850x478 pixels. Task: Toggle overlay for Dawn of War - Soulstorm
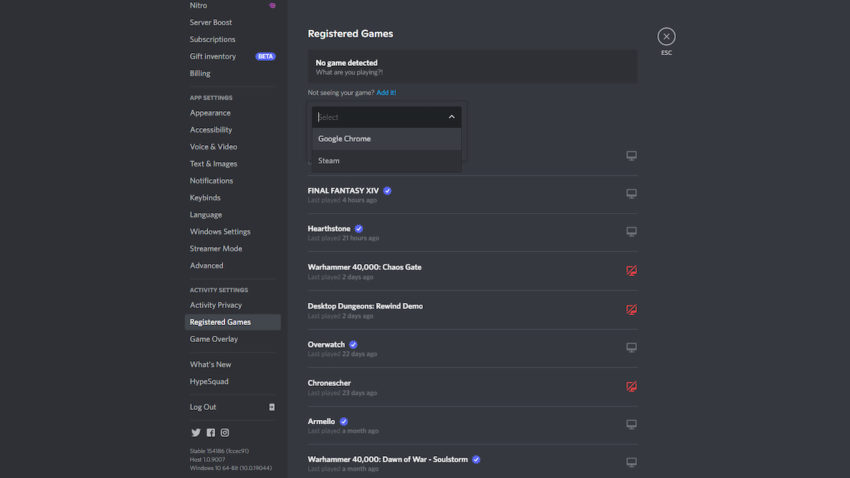point(631,462)
